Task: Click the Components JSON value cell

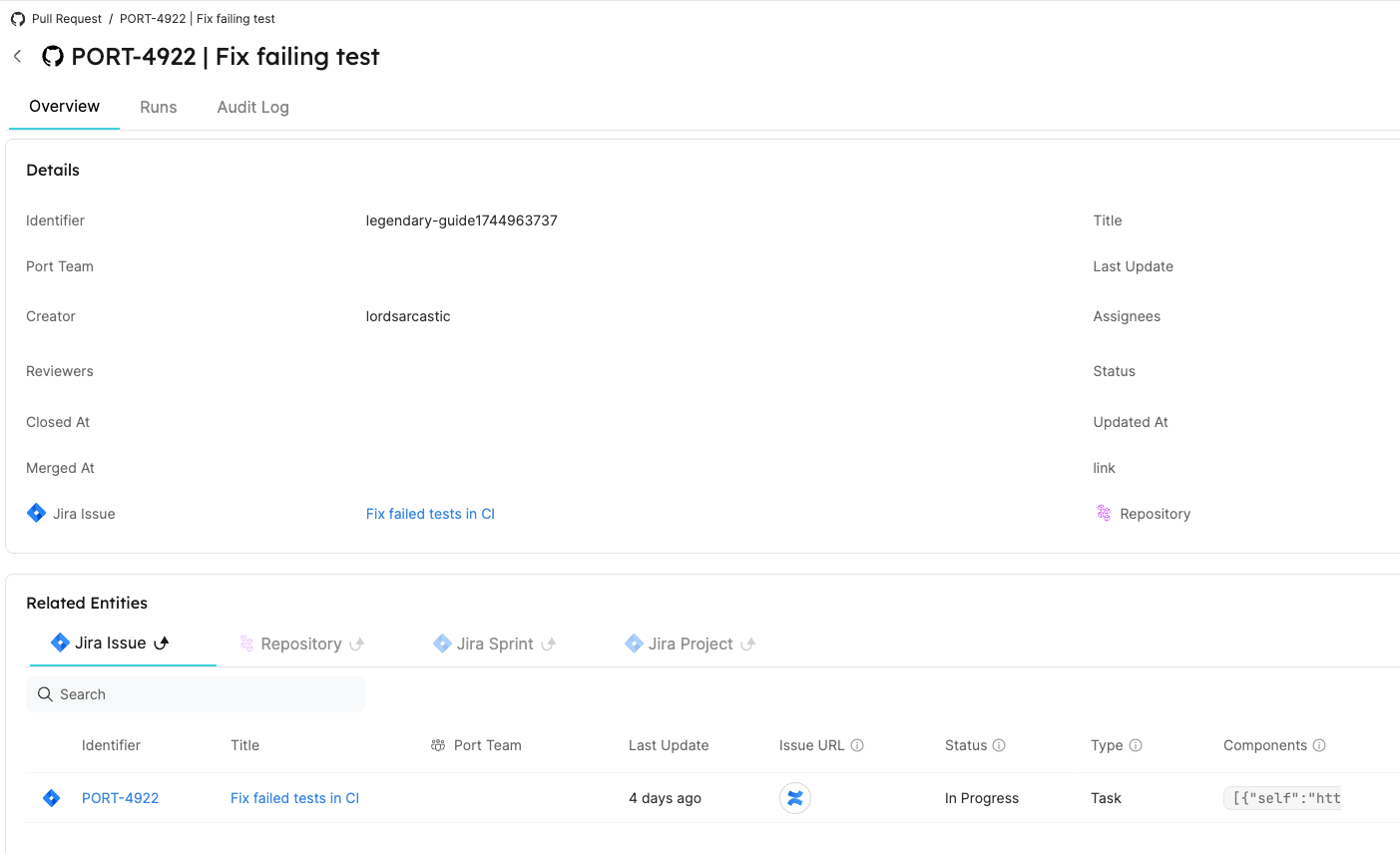Action: tap(1285, 798)
